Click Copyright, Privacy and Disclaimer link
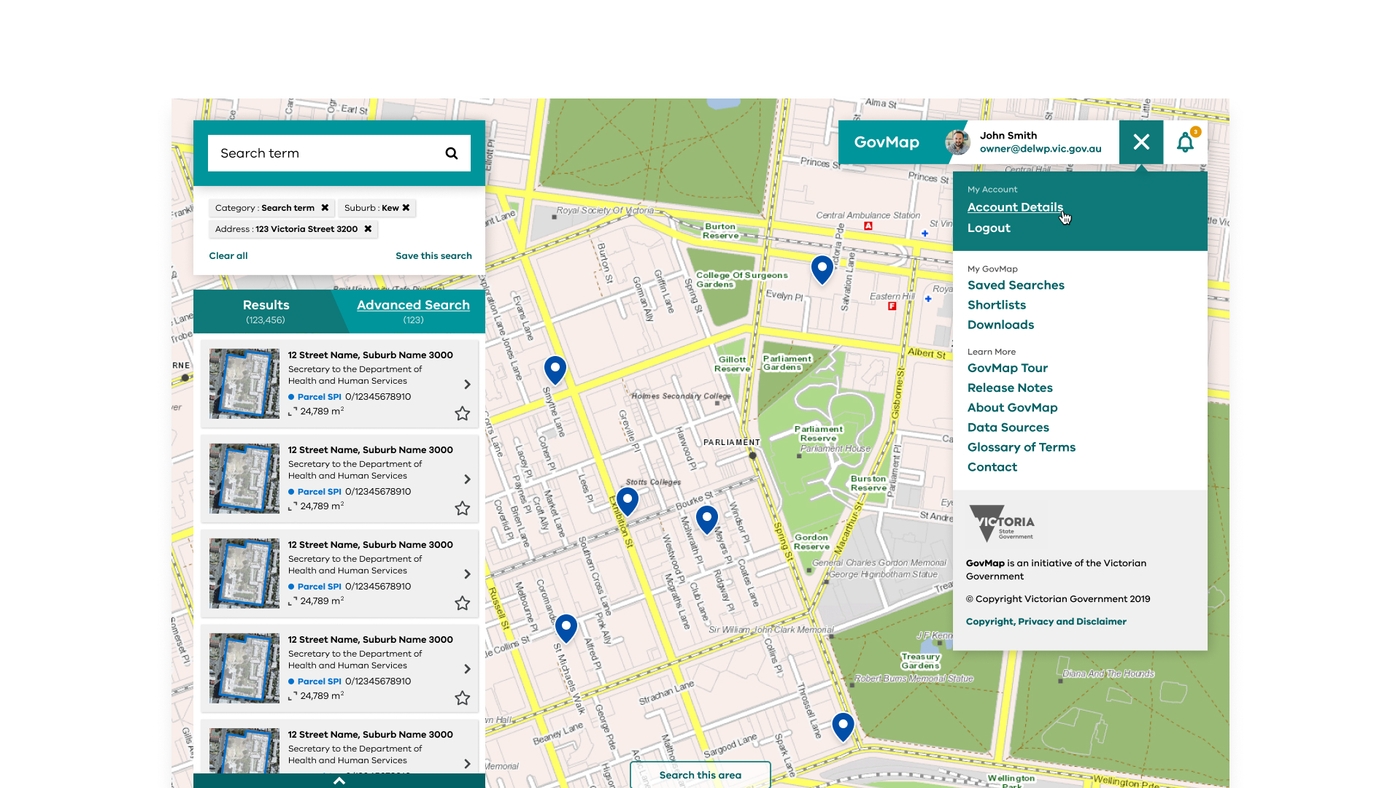This screenshot has height=788, width=1400. tap(1046, 622)
